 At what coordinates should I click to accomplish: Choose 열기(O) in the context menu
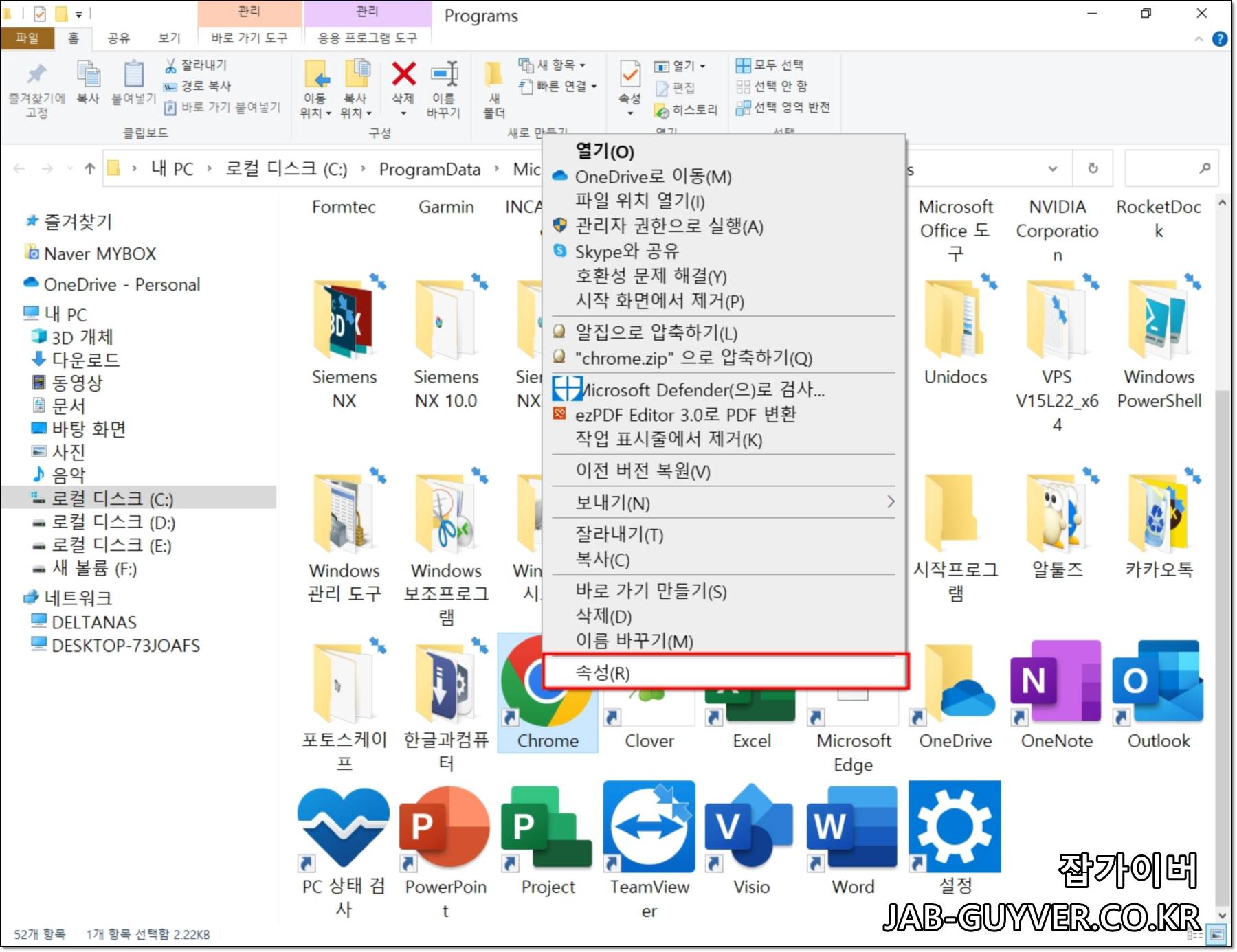(724, 151)
